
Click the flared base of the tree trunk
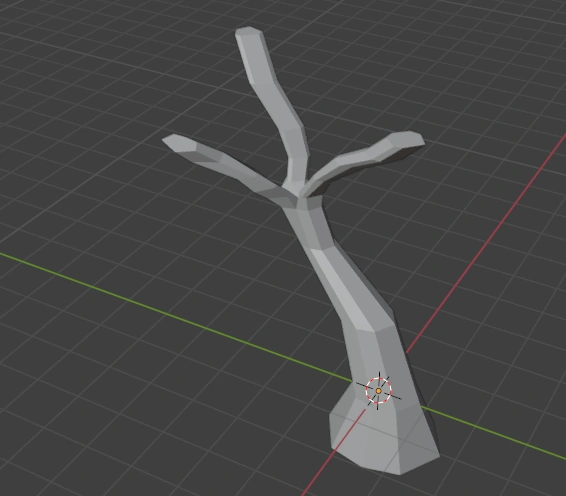[384, 439]
